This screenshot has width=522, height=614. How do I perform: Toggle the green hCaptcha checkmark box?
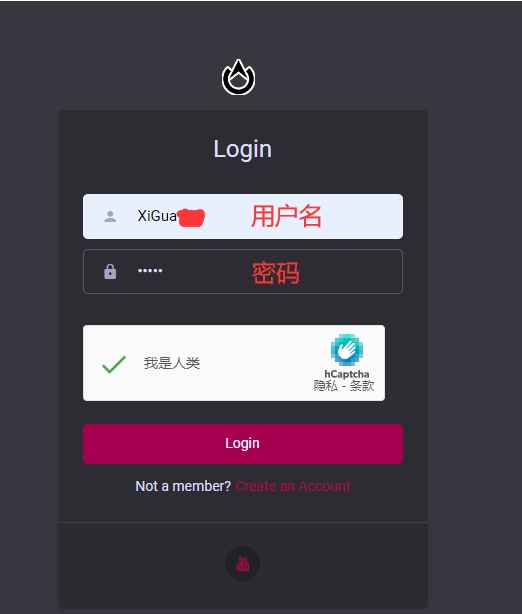click(x=114, y=364)
